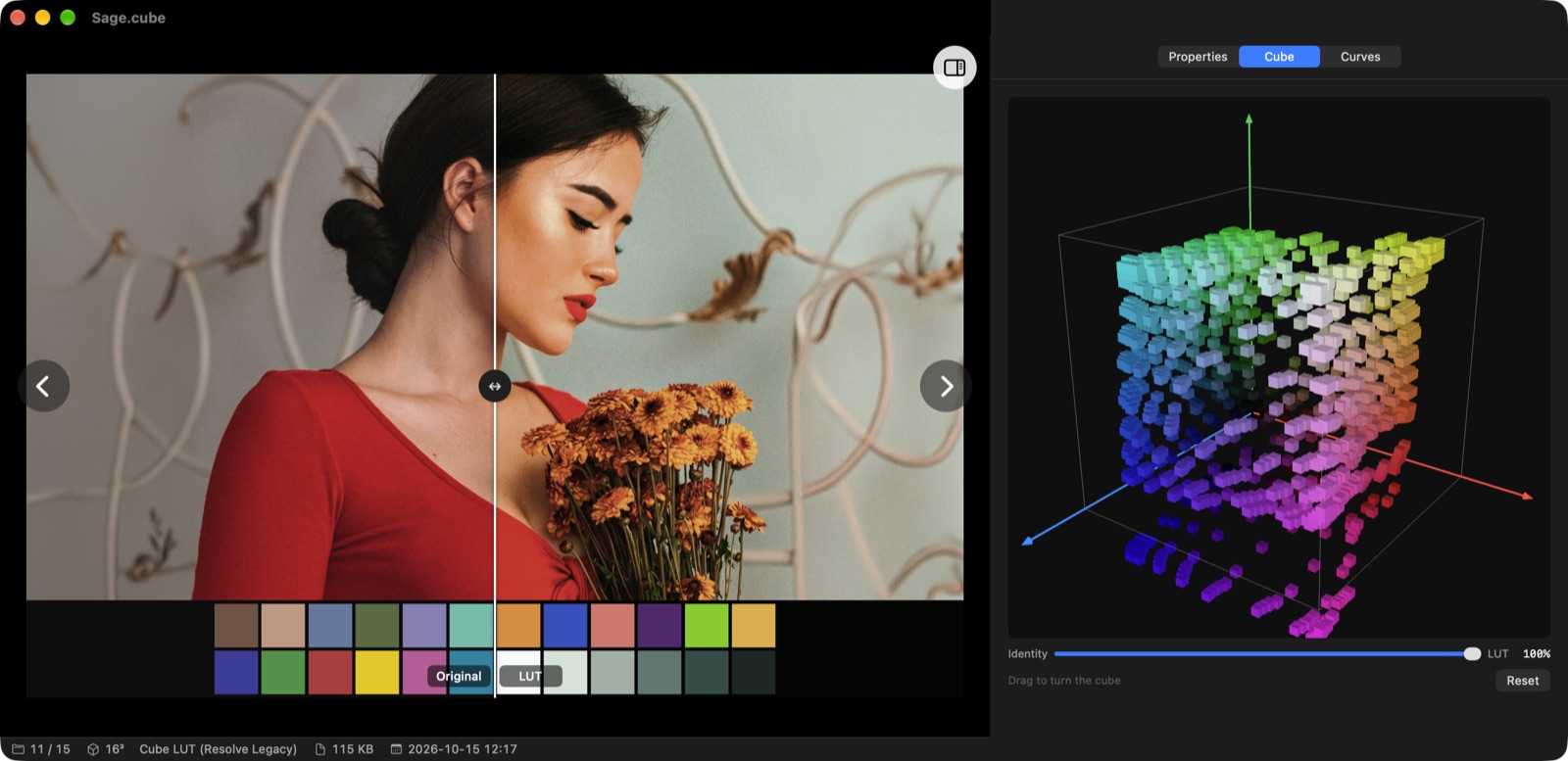This screenshot has height=761, width=1568.
Task: Go to the next LUT file
Action: [946, 386]
